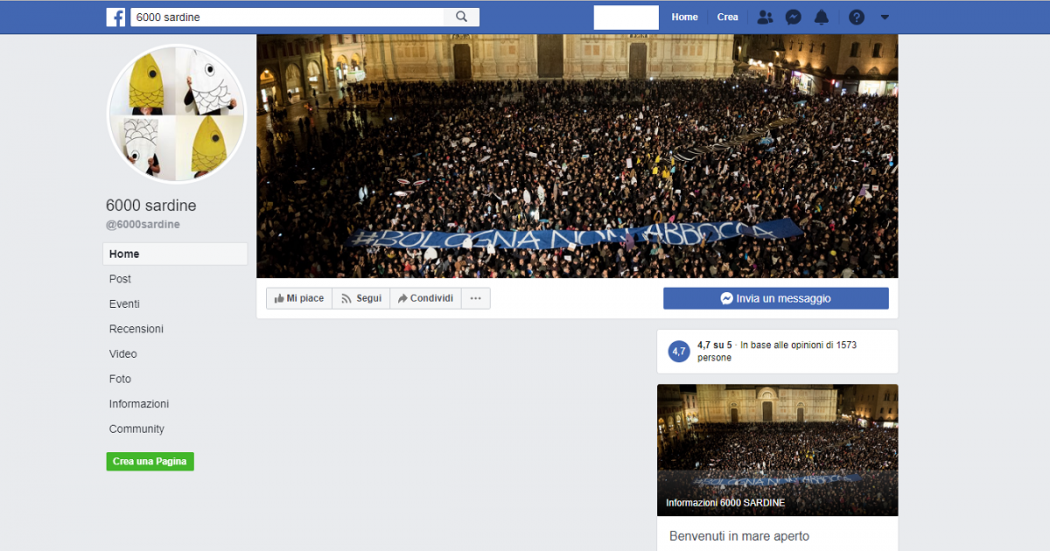Click the 4,7 rating badge
The height and width of the screenshot is (551, 1050).
[x=678, y=351]
